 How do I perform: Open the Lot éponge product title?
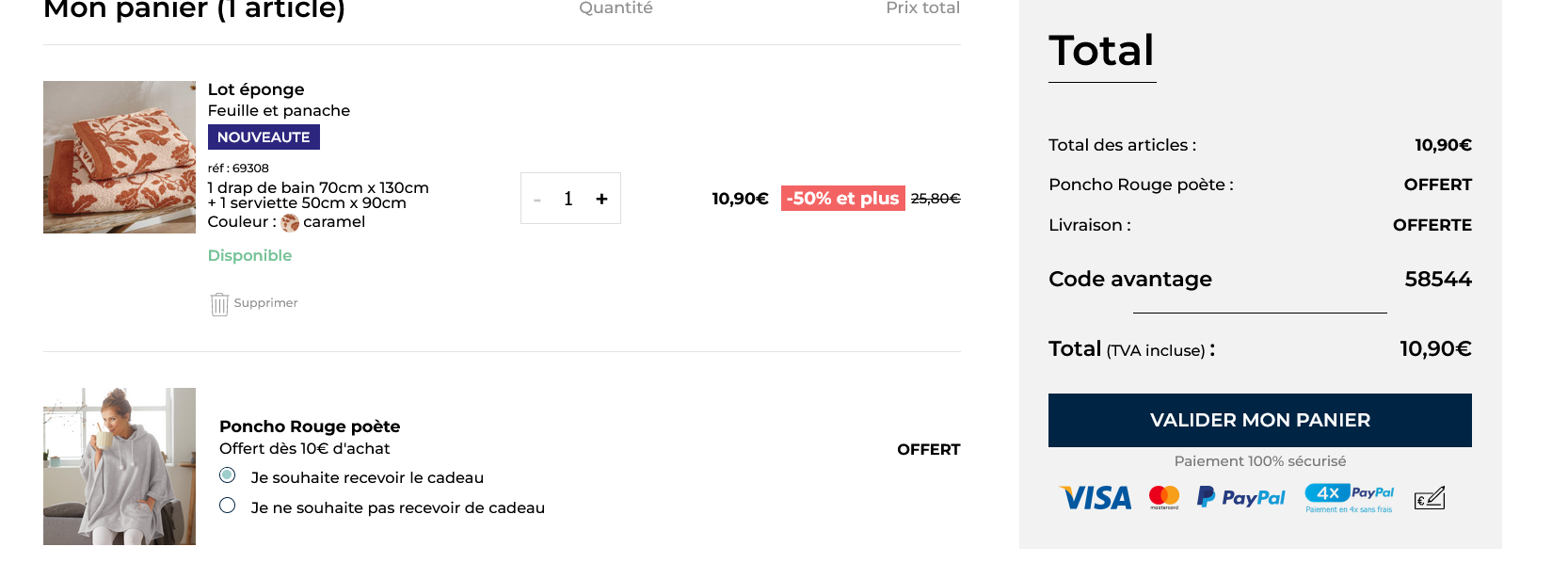tap(256, 89)
